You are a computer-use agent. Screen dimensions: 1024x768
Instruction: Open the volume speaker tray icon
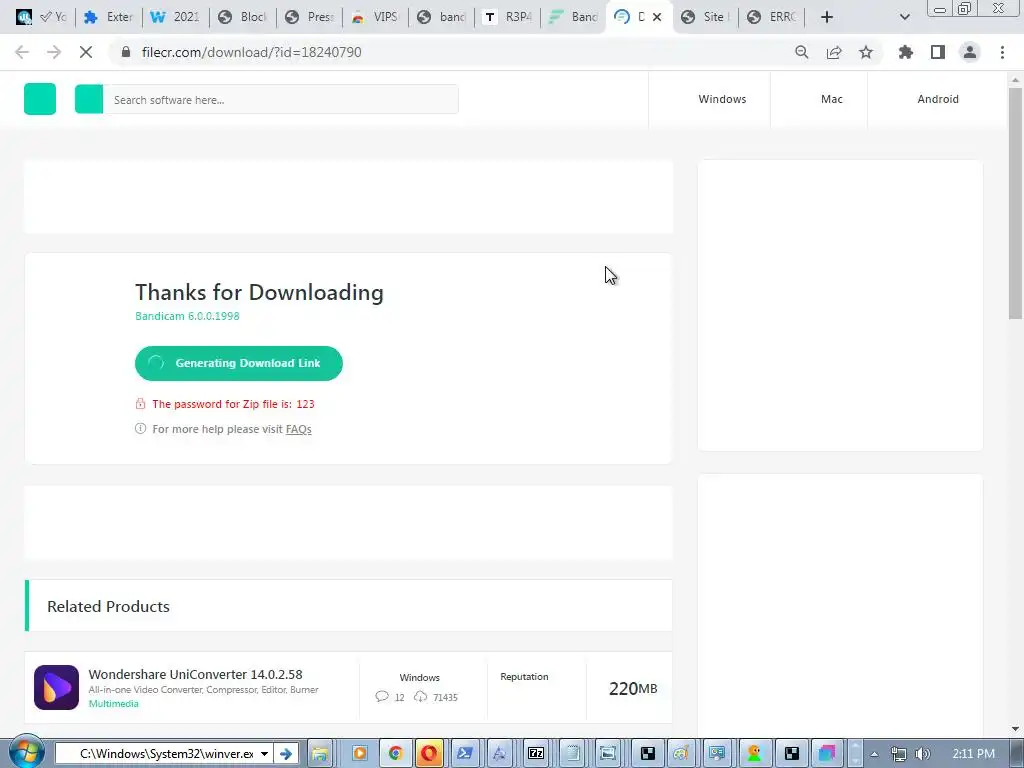pos(923,754)
